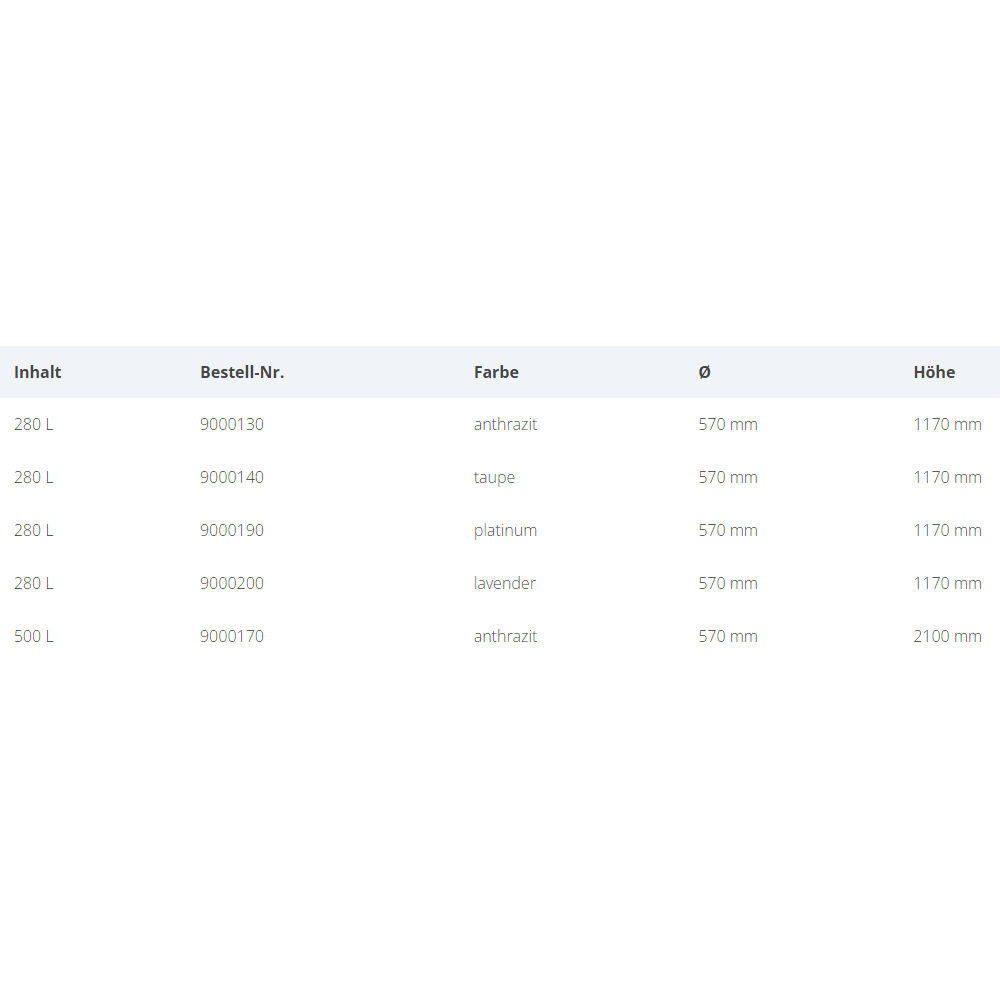Select the Farbe column header

coord(496,372)
